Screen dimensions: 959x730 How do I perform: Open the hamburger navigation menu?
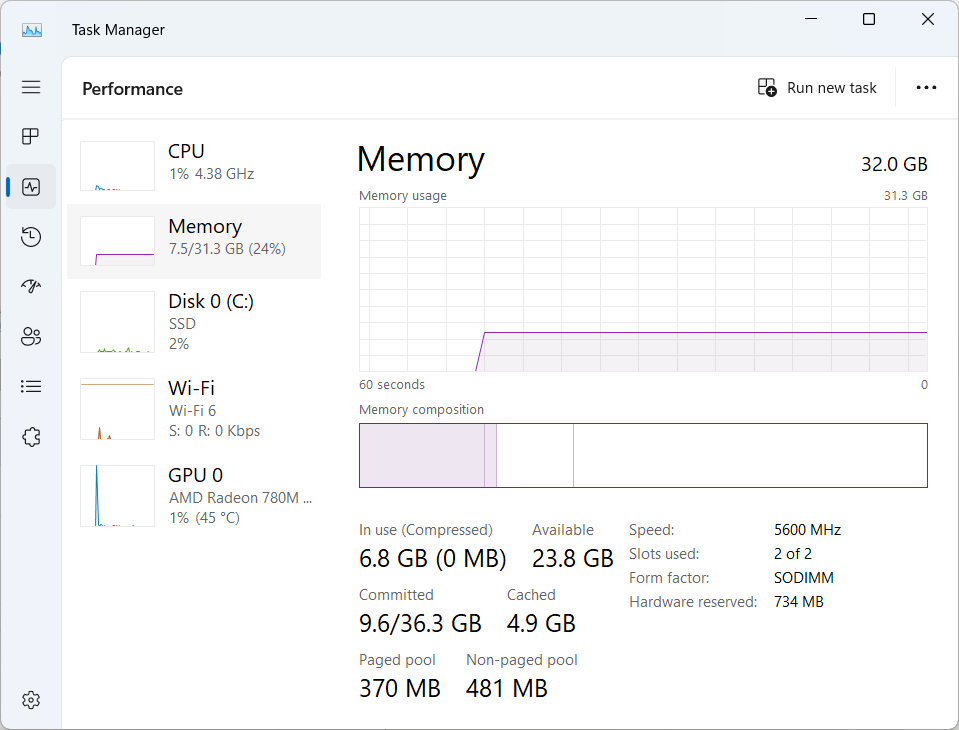pyautogui.click(x=31, y=87)
